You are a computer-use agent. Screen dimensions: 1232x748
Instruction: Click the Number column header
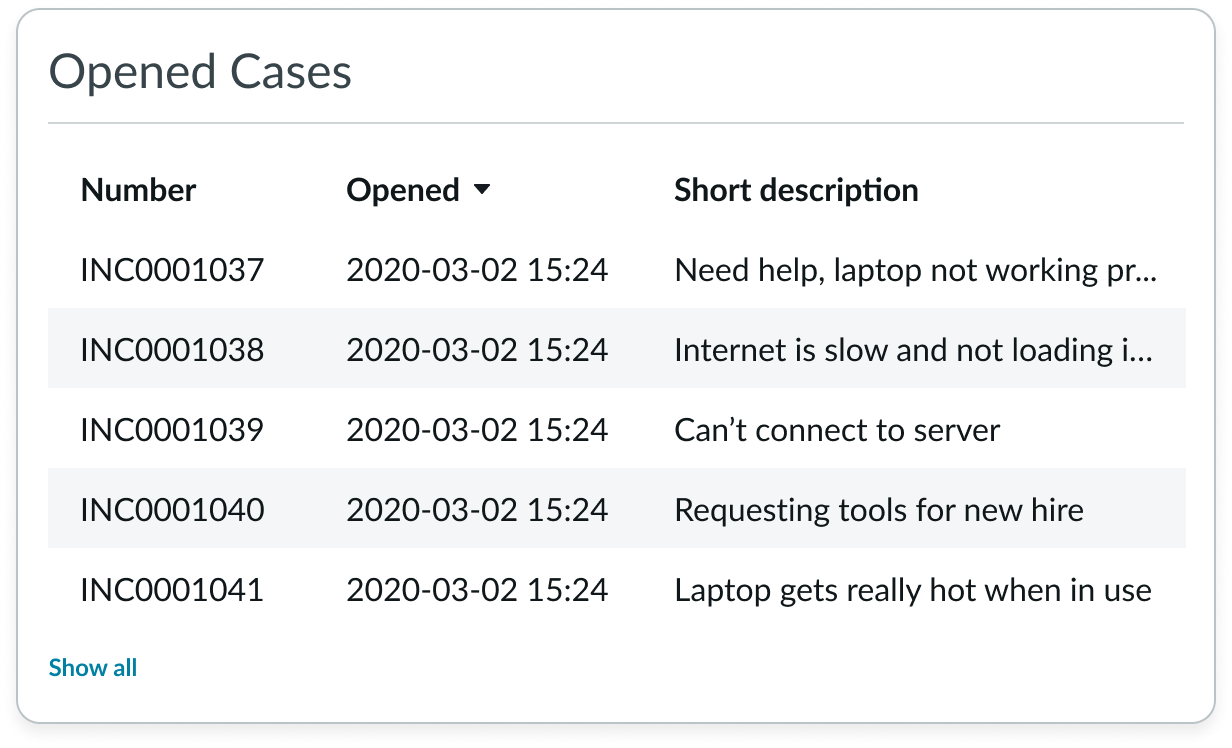[138, 190]
